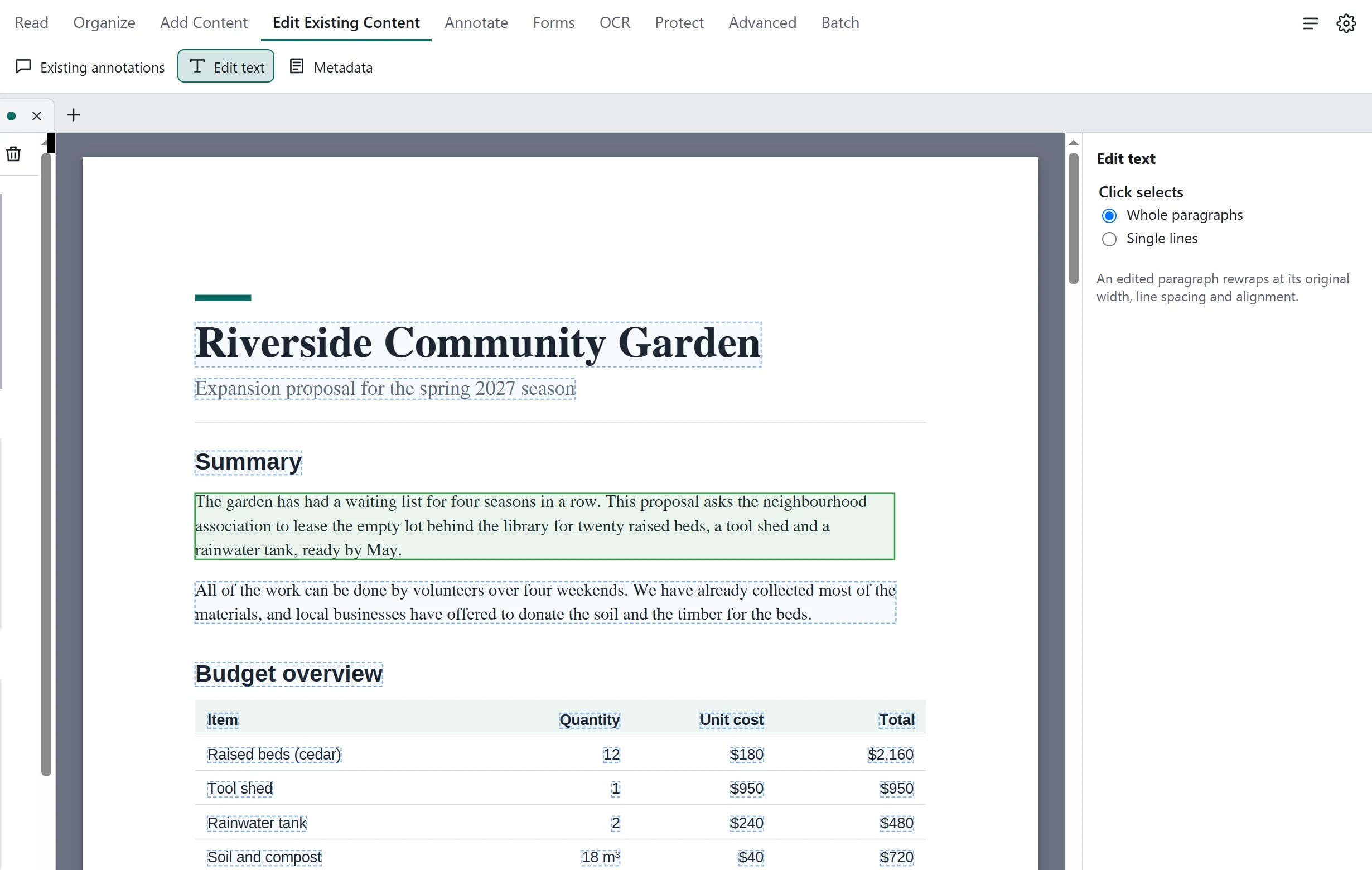Select the 'Rainwater tank' cell
Image resolution: width=1372 pixels, height=870 pixels.
[x=257, y=823]
